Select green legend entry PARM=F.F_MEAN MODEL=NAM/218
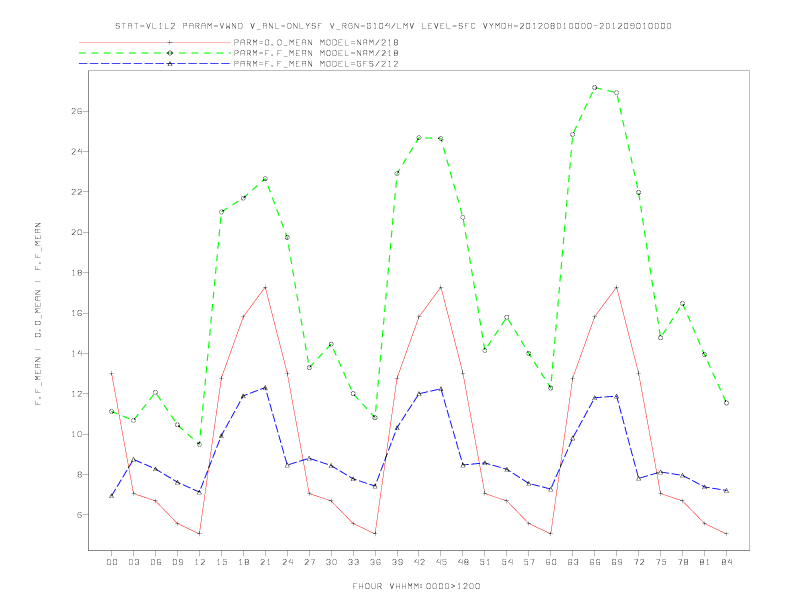 (x=316, y=53)
